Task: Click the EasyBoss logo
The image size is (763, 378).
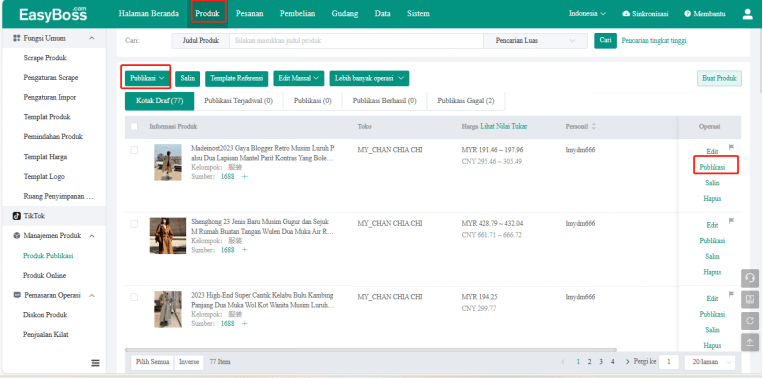Action: [53, 14]
